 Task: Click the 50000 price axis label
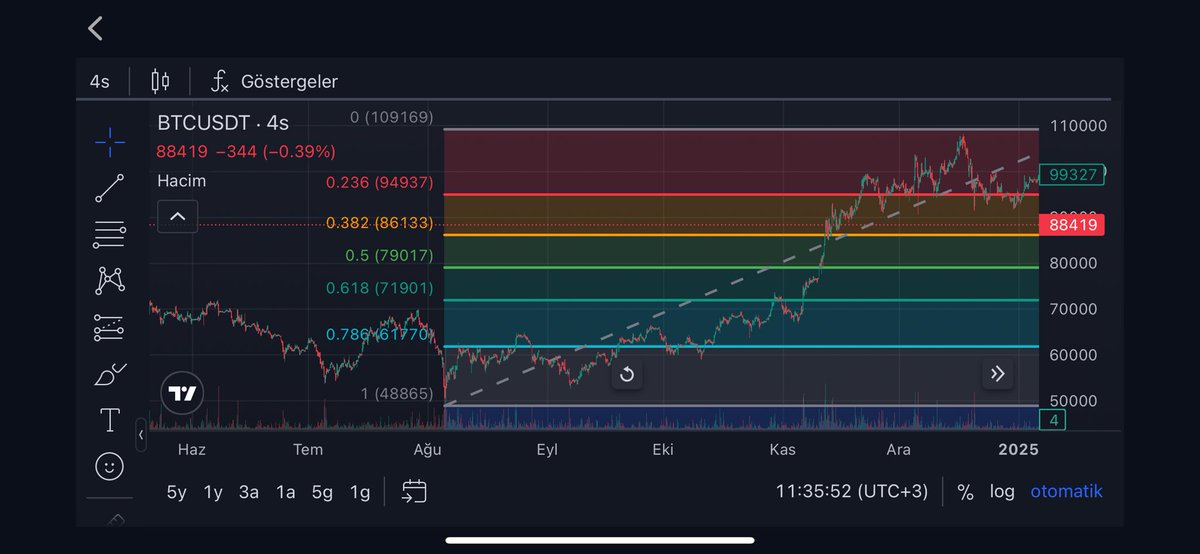(x=1074, y=401)
